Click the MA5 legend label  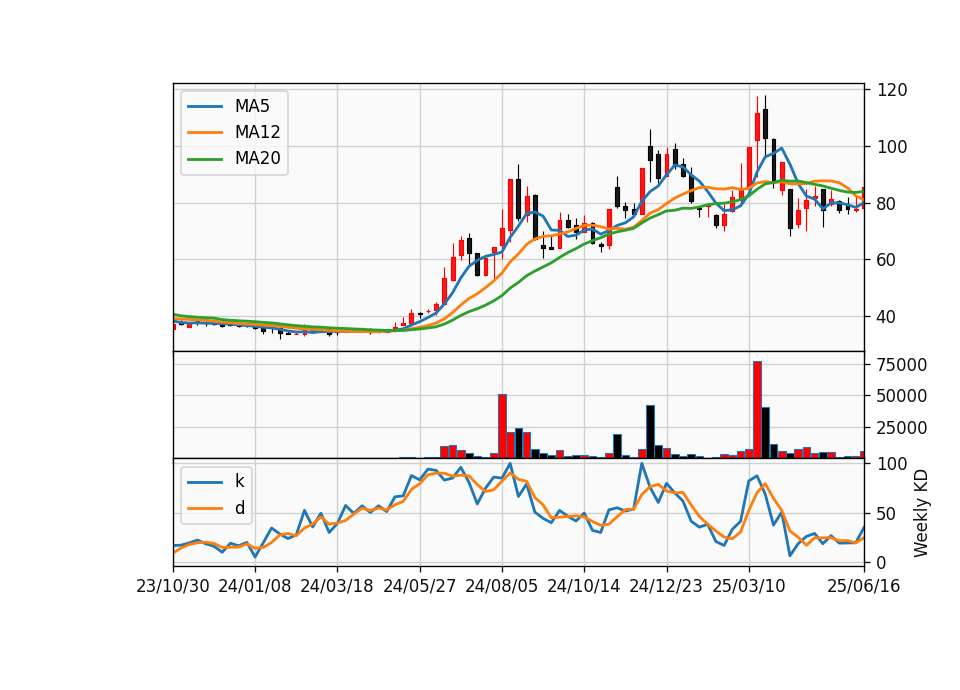coord(252,106)
